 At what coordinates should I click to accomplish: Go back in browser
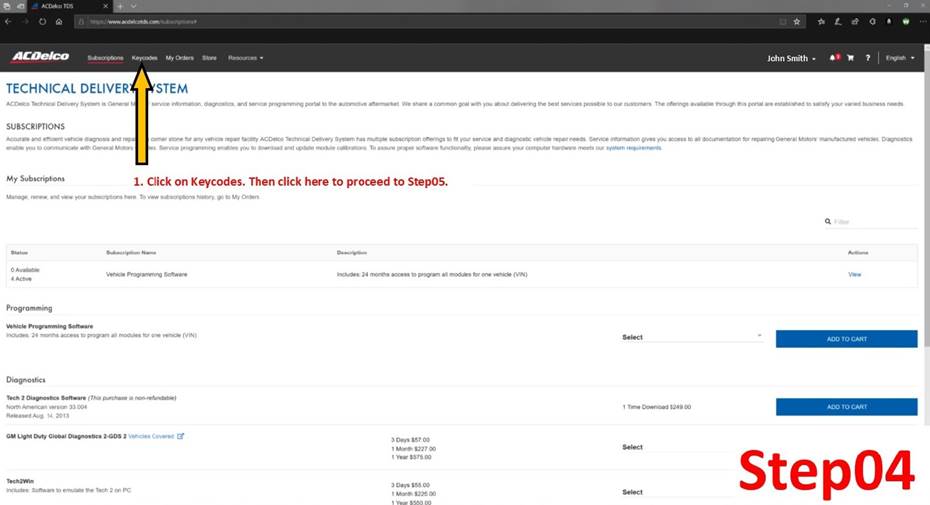click(8, 21)
